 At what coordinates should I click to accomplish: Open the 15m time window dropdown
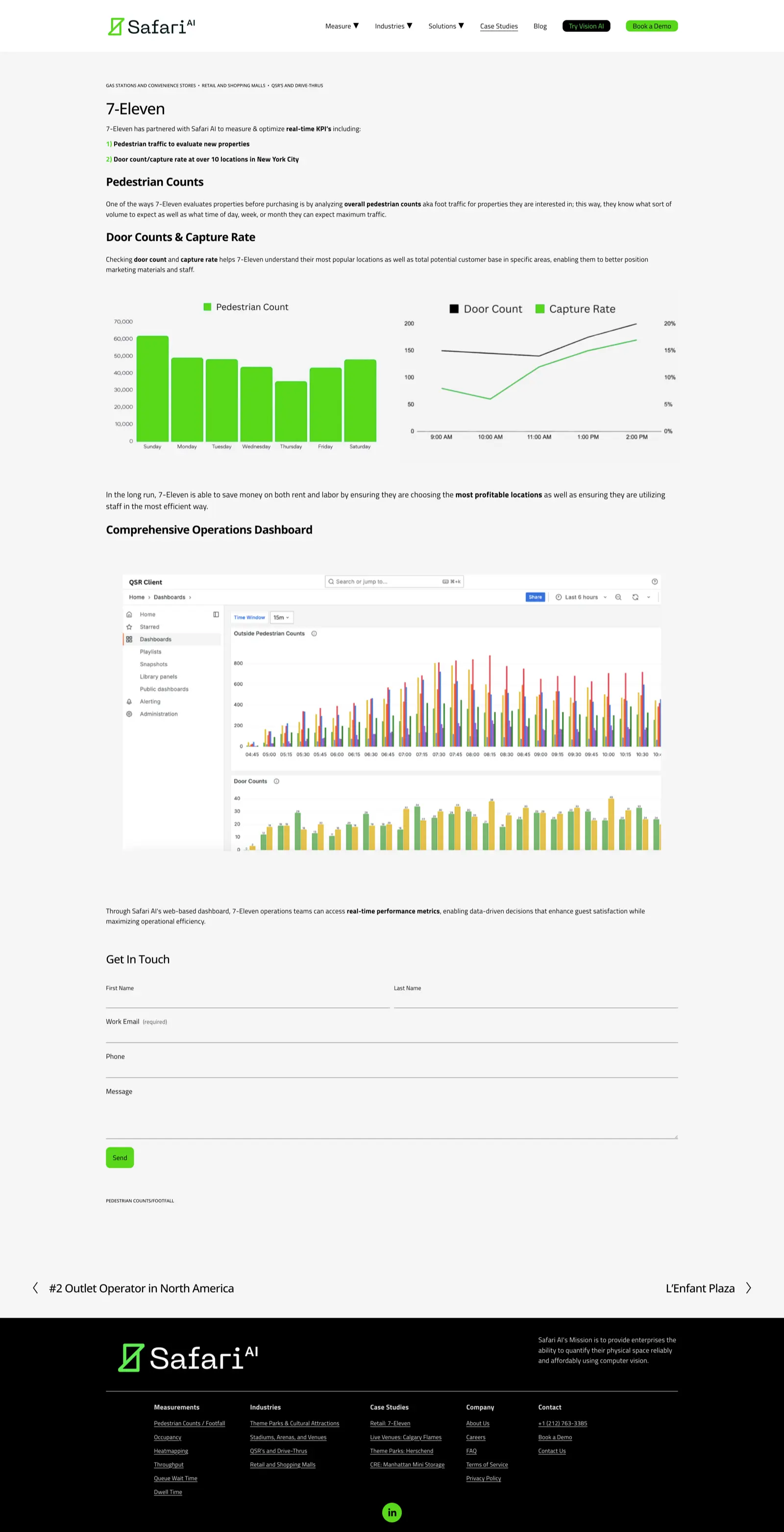coord(281,617)
